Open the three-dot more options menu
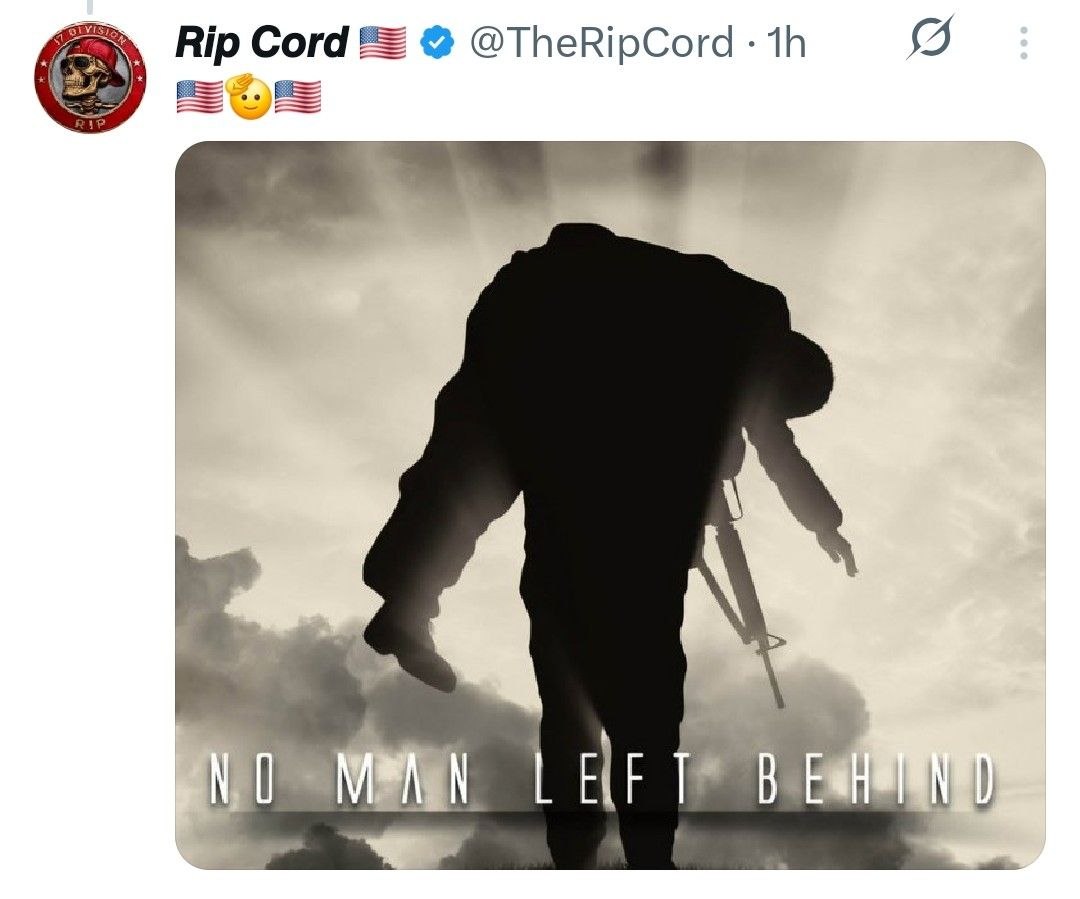 click(1024, 43)
